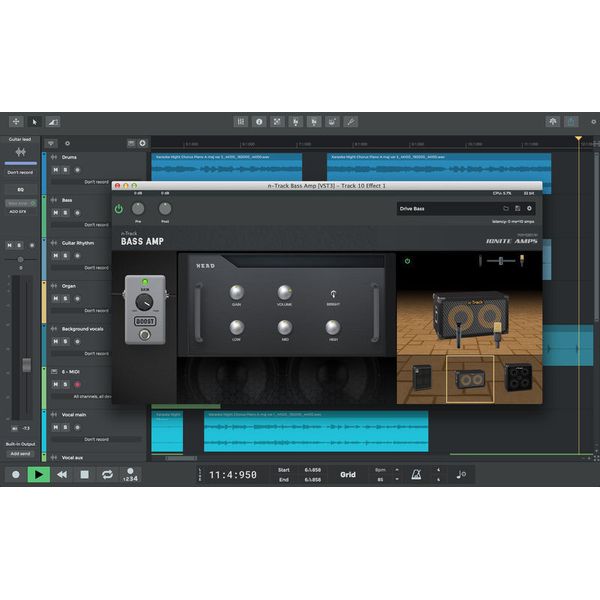
Task: Open the Grid snap selector
Action: pos(348,474)
